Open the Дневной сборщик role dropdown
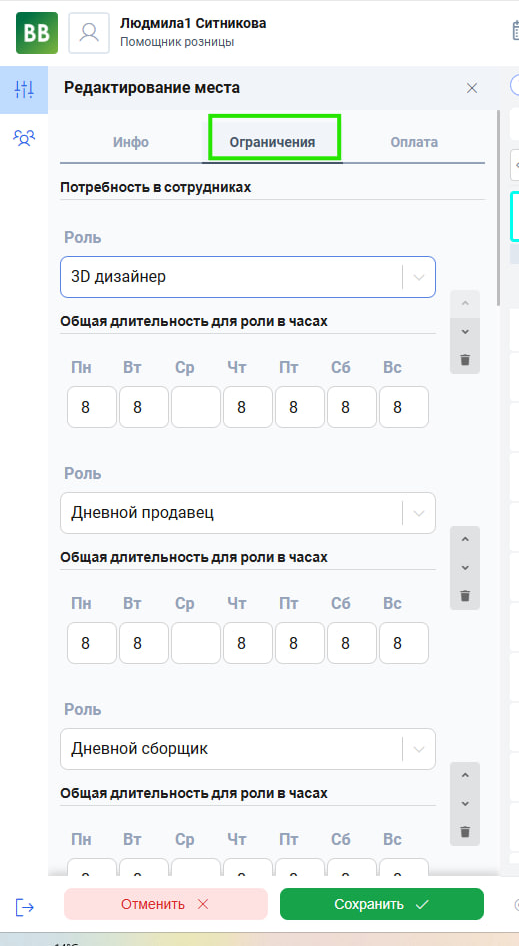The width and height of the screenshot is (519, 946). click(x=419, y=749)
